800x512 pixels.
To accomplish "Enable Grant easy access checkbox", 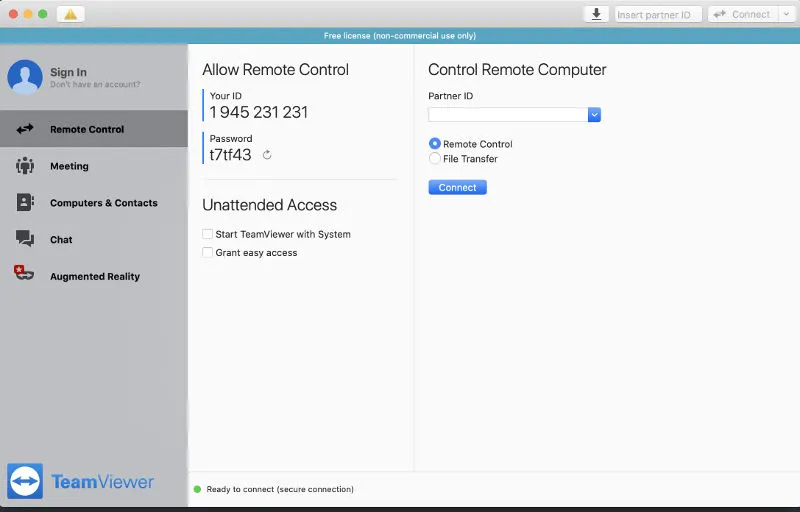I will click(207, 252).
